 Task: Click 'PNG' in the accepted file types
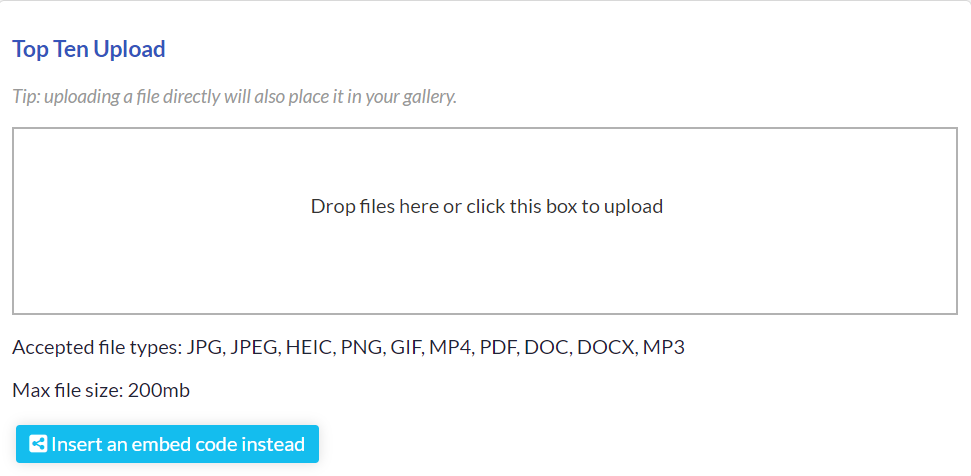click(360, 348)
